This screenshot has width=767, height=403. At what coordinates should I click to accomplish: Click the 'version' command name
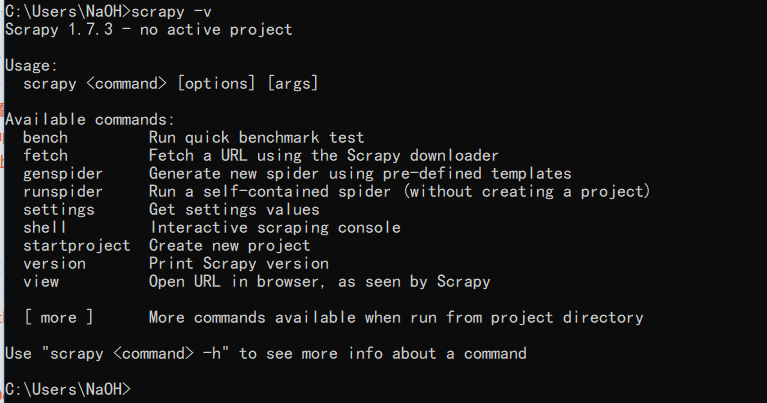pos(54,264)
